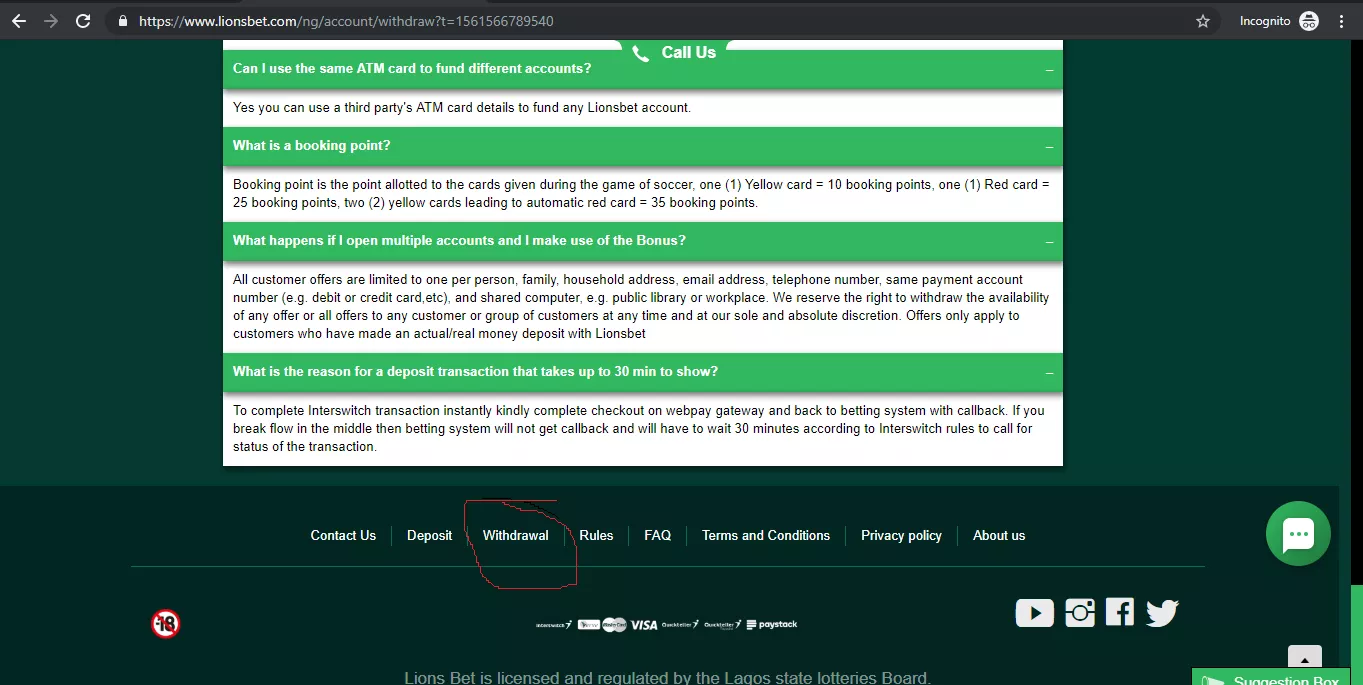This screenshot has height=685, width=1363.
Task: Open the circled Withdrawal link
Action: point(515,535)
